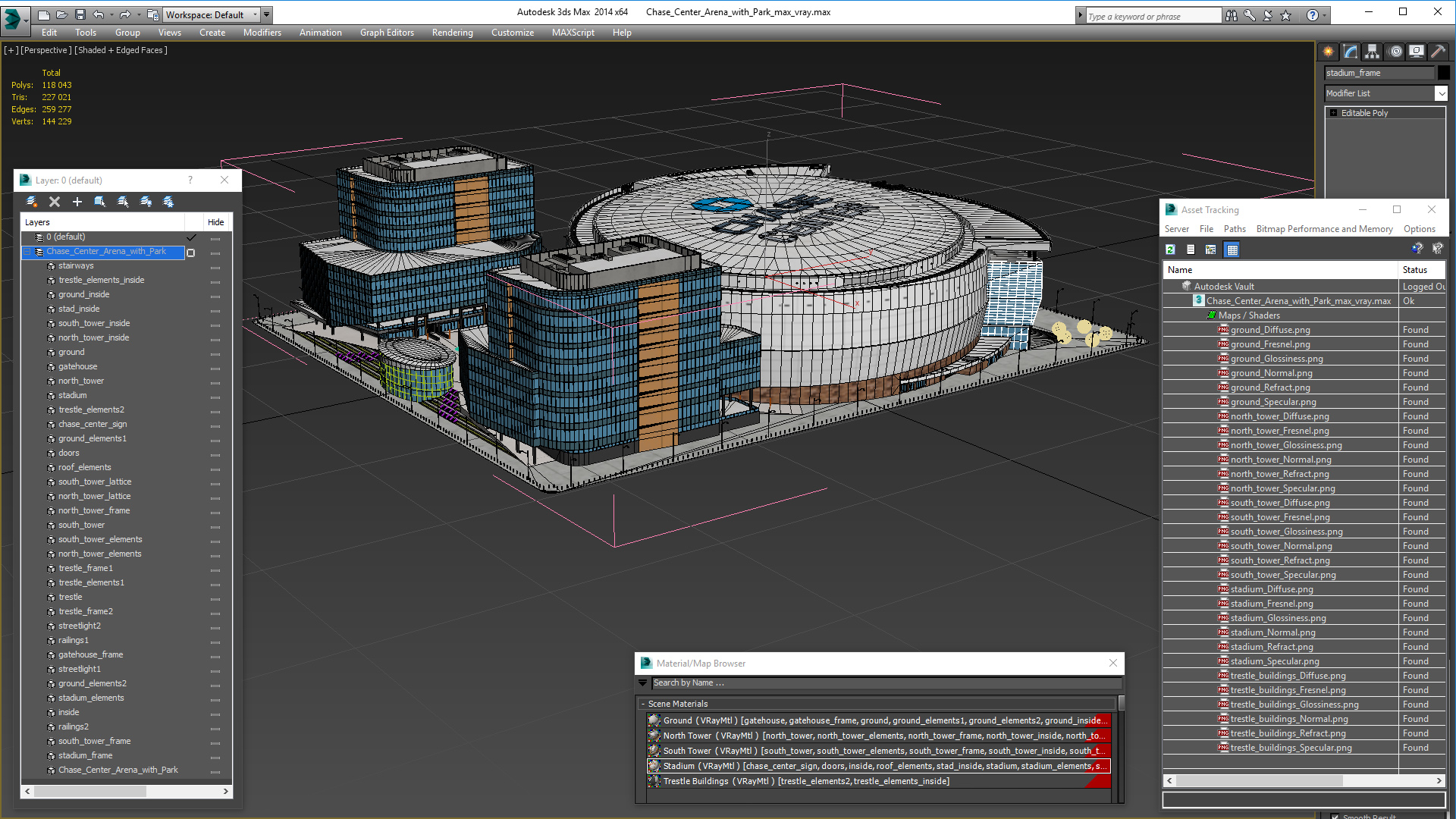Click Add Selected Objects plus icon in Layer dialog

click(x=77, y=202)
